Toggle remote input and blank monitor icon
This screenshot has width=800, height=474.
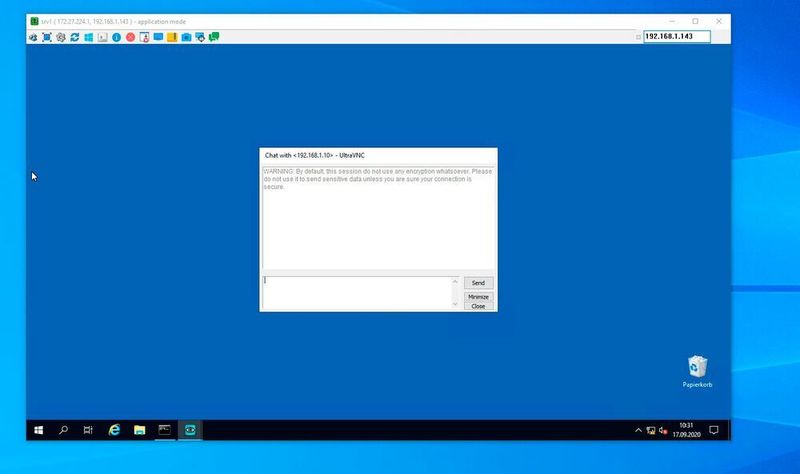(144, 37)
